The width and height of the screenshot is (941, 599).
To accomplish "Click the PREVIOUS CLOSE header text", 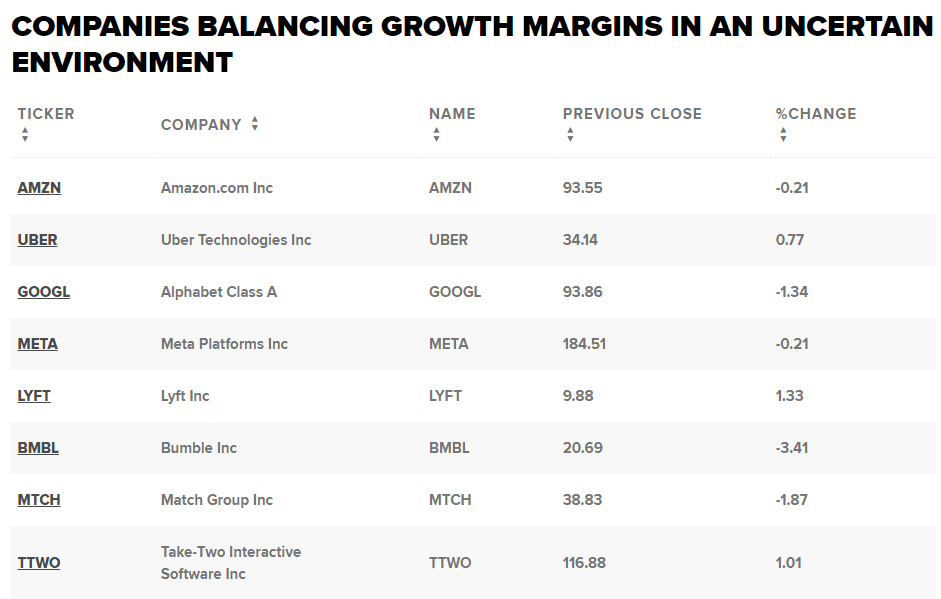I will [x=632, y=114].
